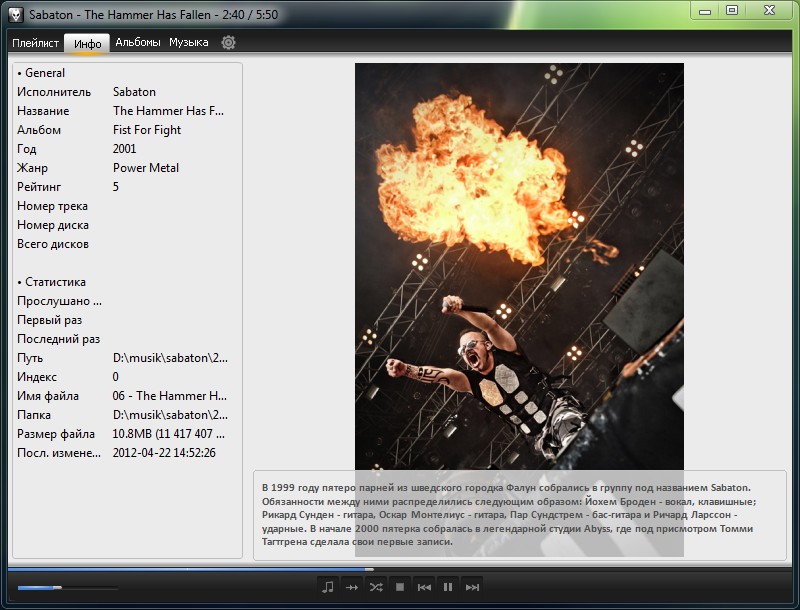
Task: Click the volume slider
Action: point(67,588)
